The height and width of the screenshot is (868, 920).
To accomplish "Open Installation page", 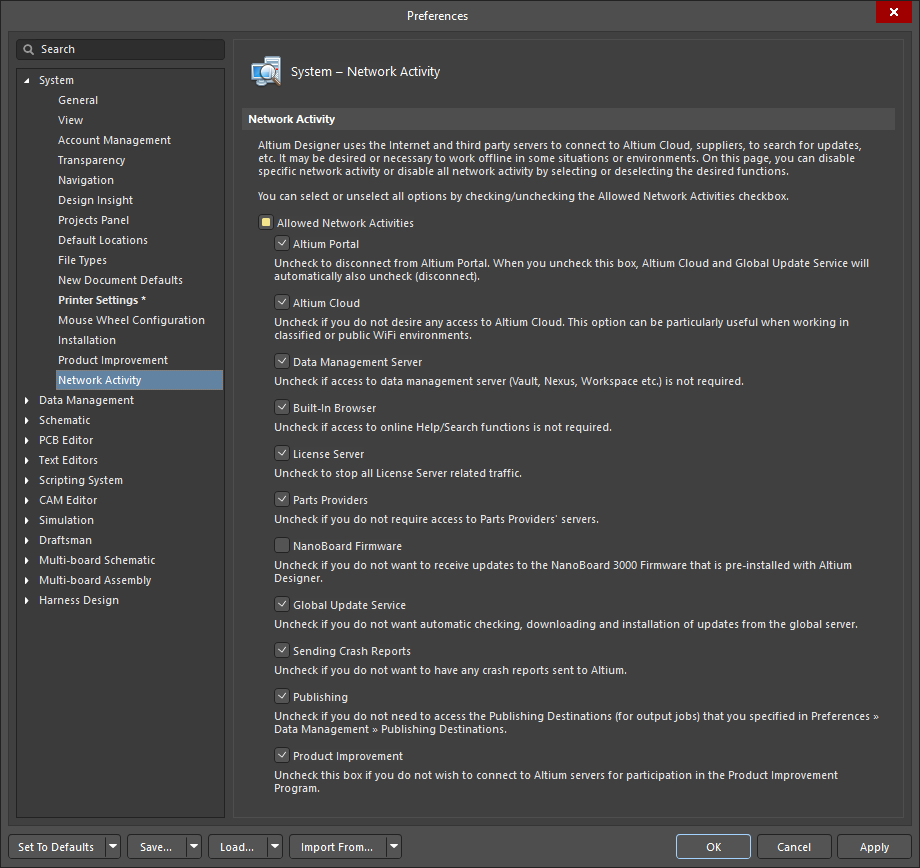I will 87,340.
